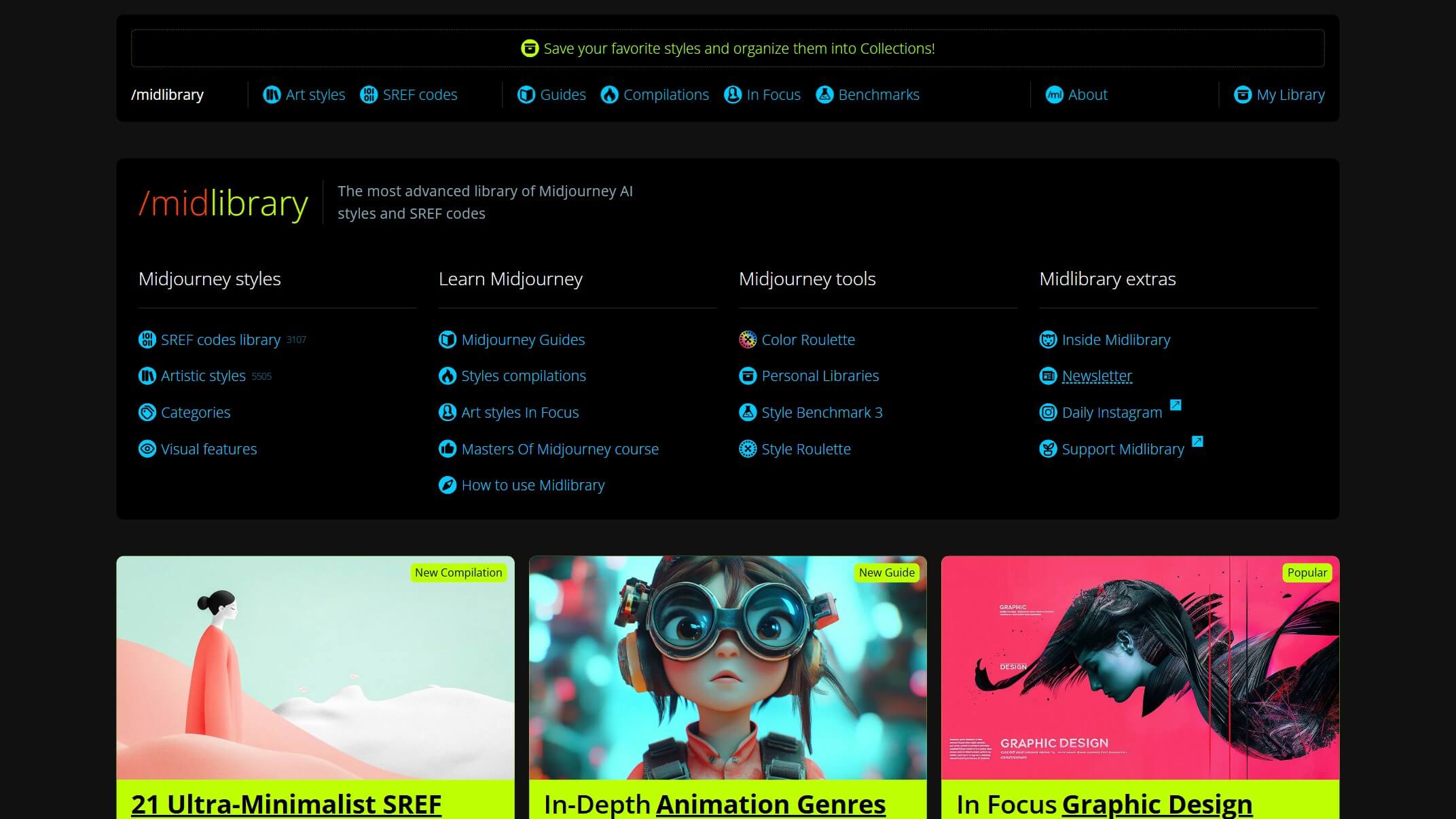Open the SREF codes library link
This screenshot has height=819, width=1456.
220,340
